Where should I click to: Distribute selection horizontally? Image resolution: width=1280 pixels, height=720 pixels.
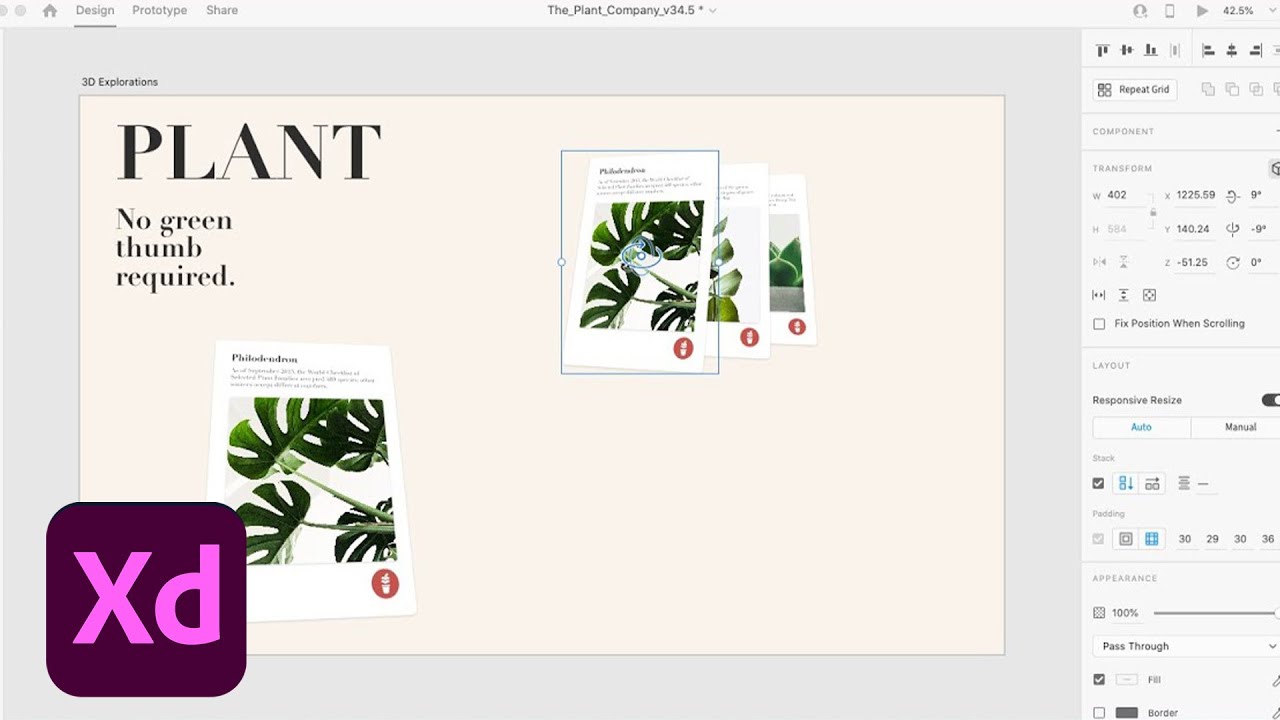point(1175,50)
